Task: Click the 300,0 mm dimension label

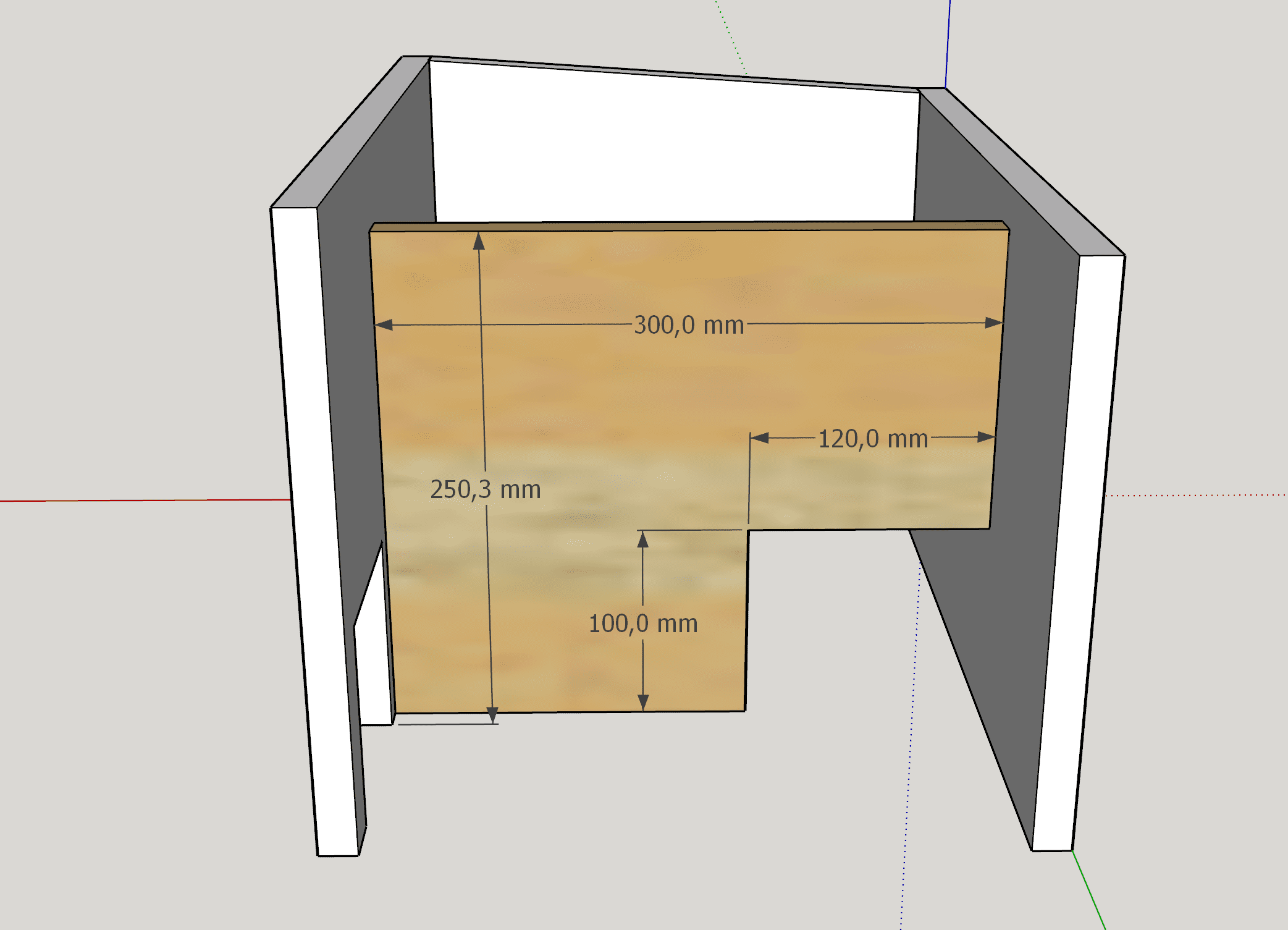Action: coord(689,325)
